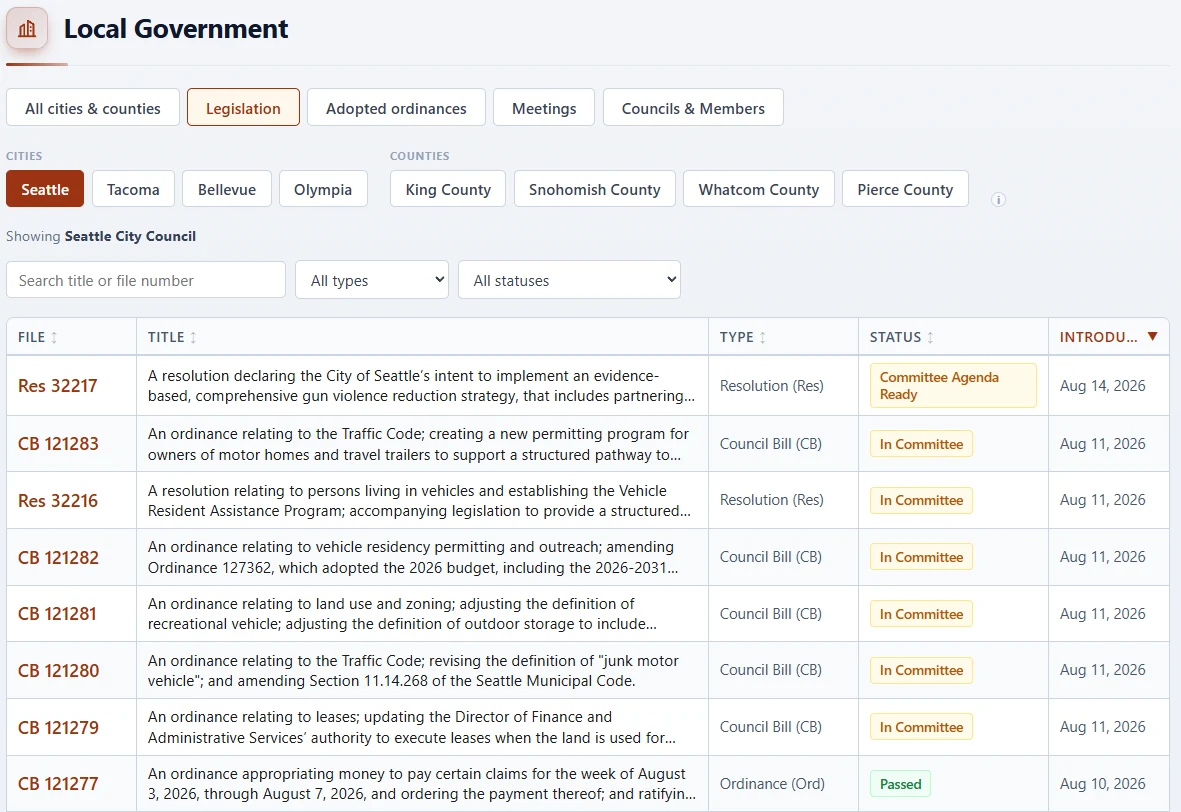Viewport: 1181px width, 812px height.
Task: Click the Local Government building icon
Action: (27, 29)
